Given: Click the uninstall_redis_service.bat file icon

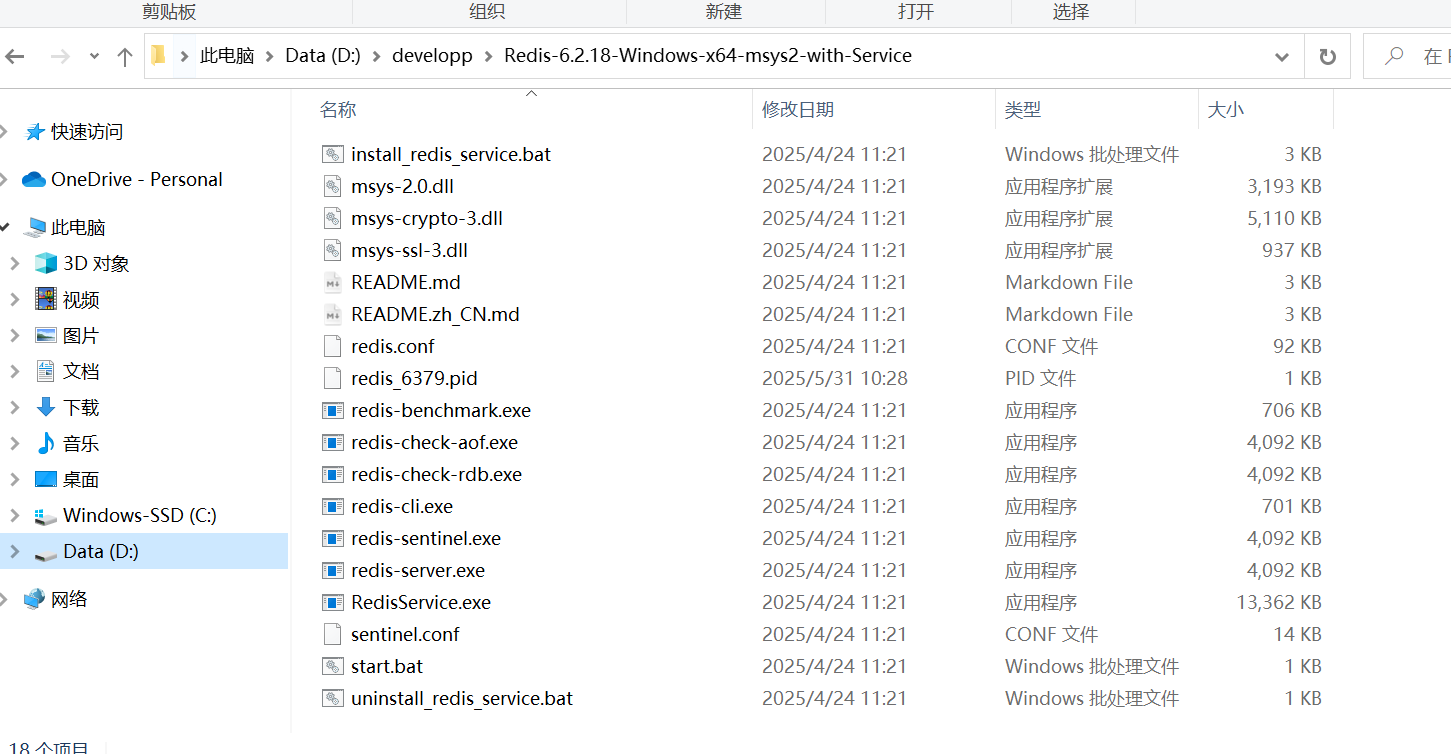Looking at the screenshot, I should click(332, 698).
